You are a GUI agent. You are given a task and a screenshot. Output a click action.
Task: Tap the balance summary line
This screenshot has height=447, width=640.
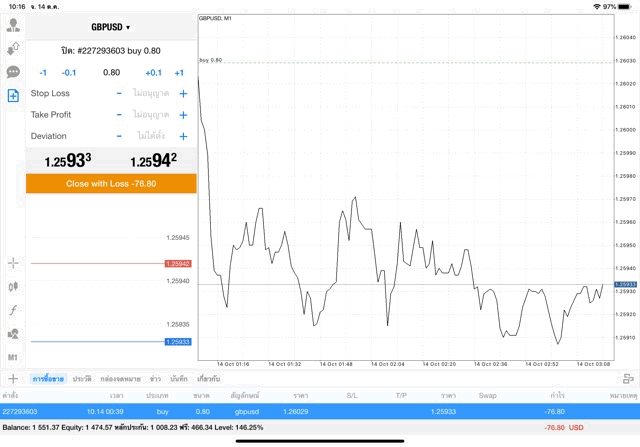(x=133, y=427)
